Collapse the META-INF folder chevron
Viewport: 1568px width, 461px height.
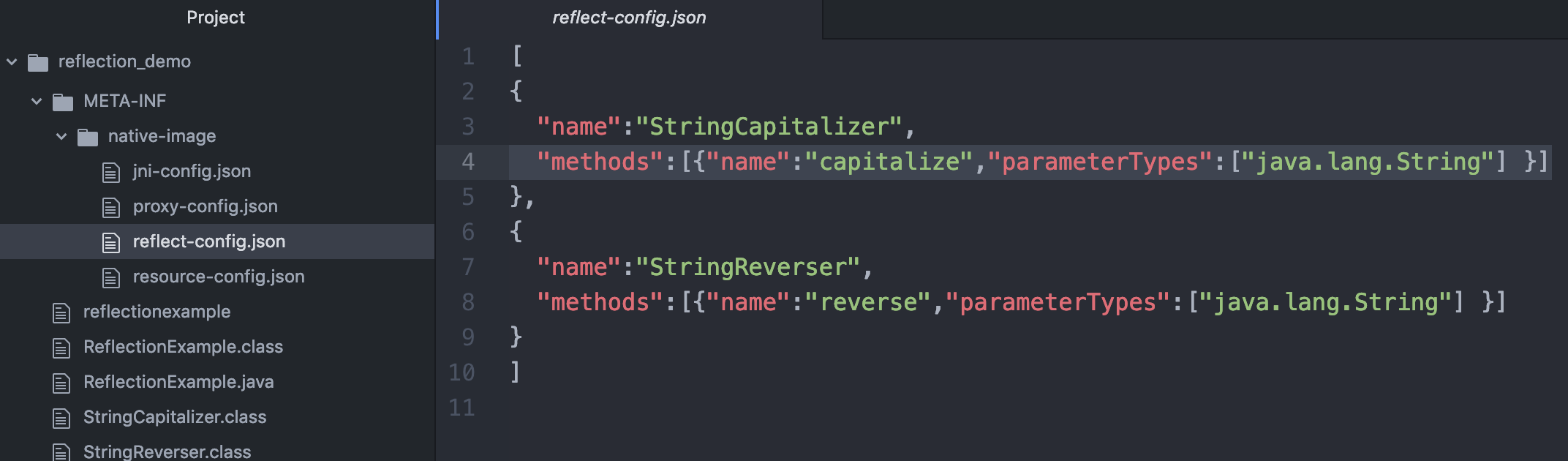[x=37, y=101]
